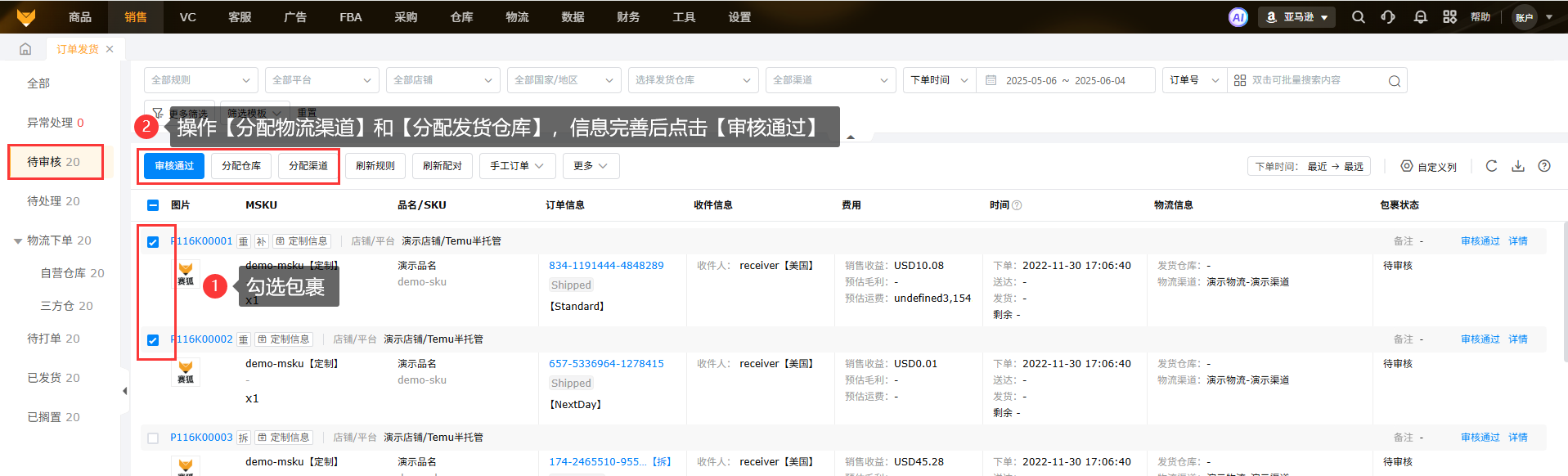Click the 分配渠道 button
The width and height of the screenshot is (1568, 476).
click(x=308, y=166)
